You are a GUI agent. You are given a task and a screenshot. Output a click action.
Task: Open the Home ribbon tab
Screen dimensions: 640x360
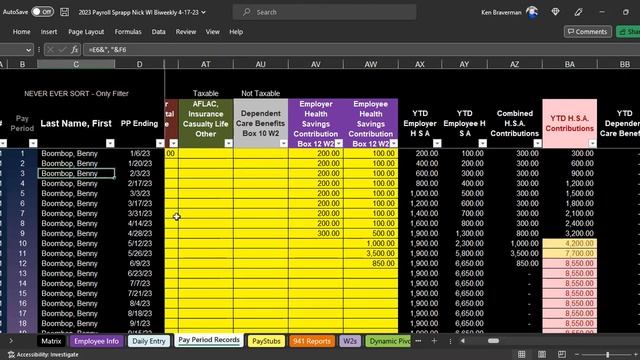click(21, 32)
